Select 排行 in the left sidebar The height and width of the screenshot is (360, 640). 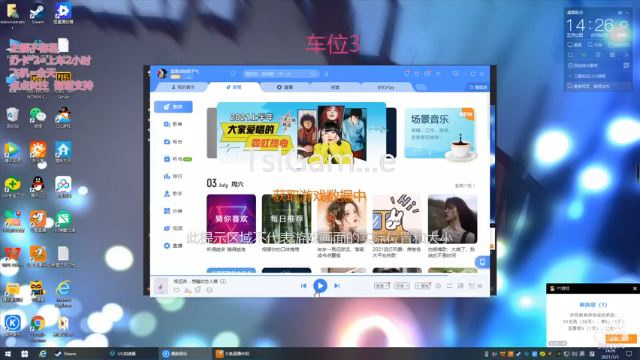pyautogui.click(x=173, y=176)
